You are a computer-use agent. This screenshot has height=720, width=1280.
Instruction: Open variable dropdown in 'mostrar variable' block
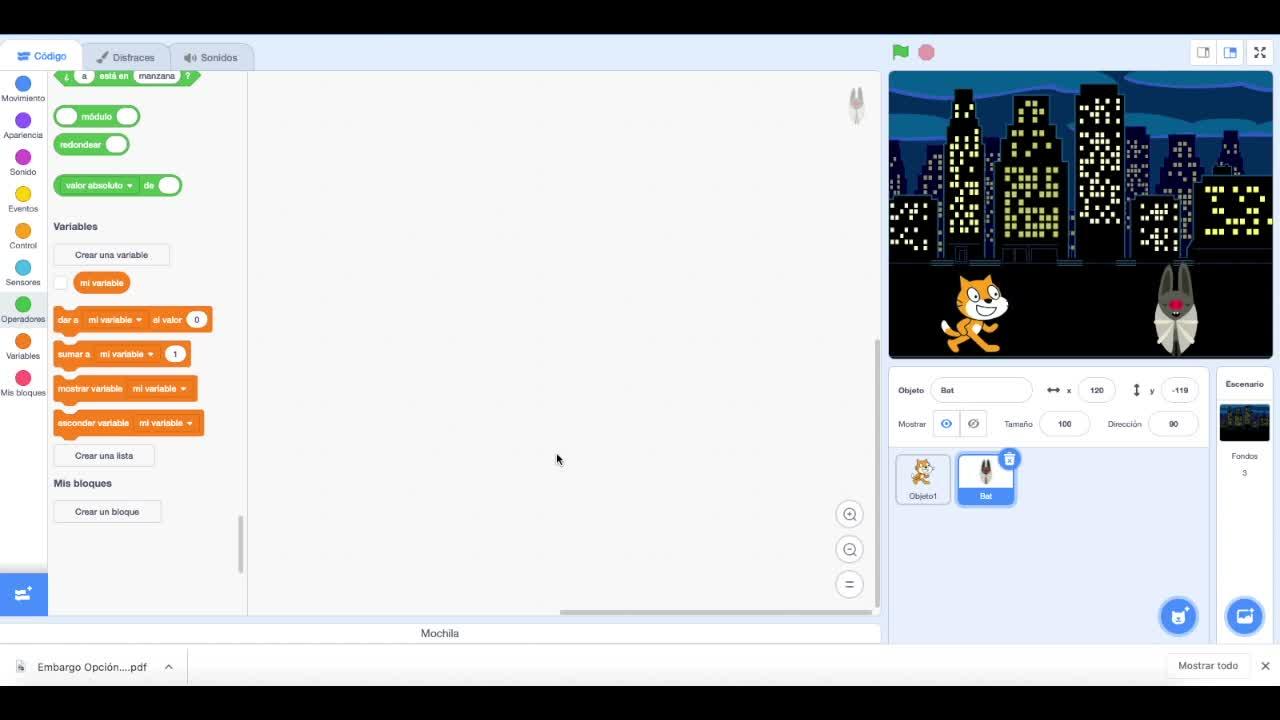(x=160, y=389)
